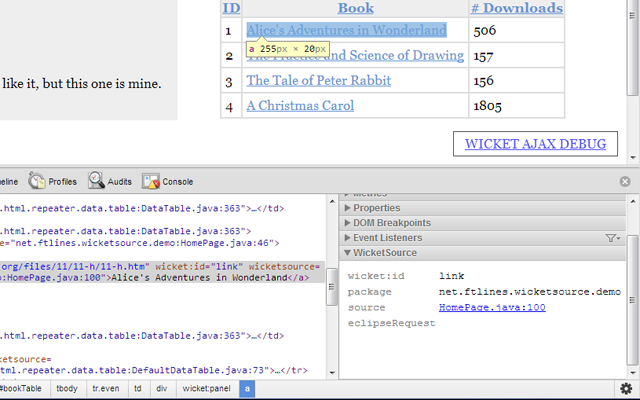Image resolution: width=640 pixels, height=400 pixels.
Task: Select the tr.even breadcrumb
Action: click(106, 389)
